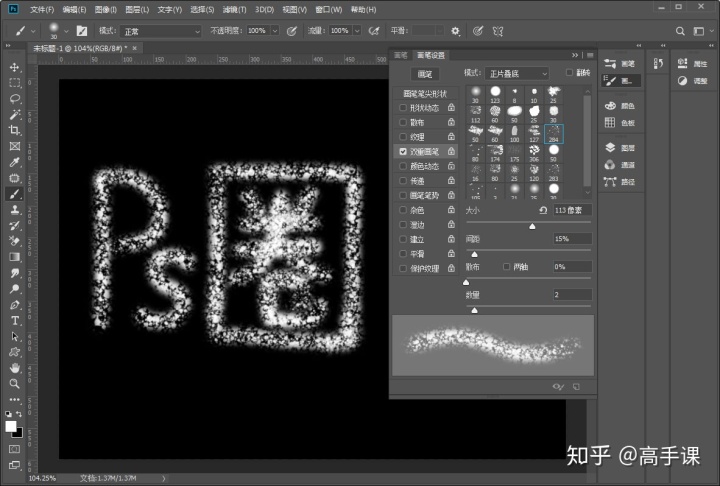
Task: Toggle brush settings panel icon in options bar
Action: tap(82, 31)
